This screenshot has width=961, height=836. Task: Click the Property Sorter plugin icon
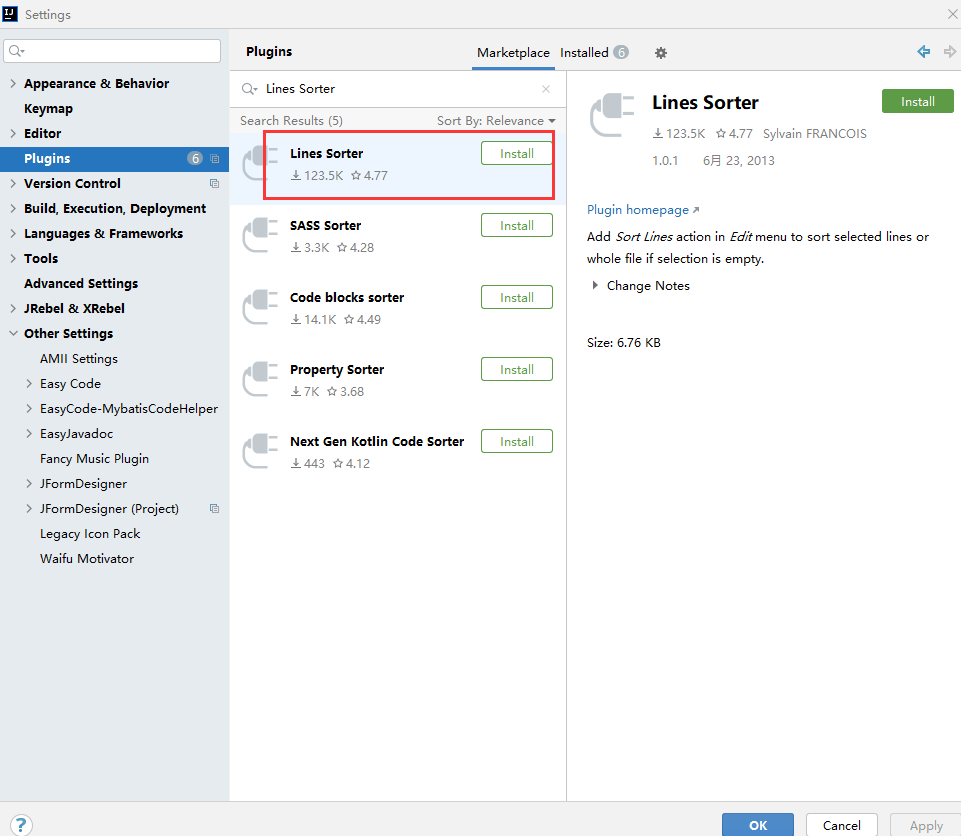click(260, 379)
